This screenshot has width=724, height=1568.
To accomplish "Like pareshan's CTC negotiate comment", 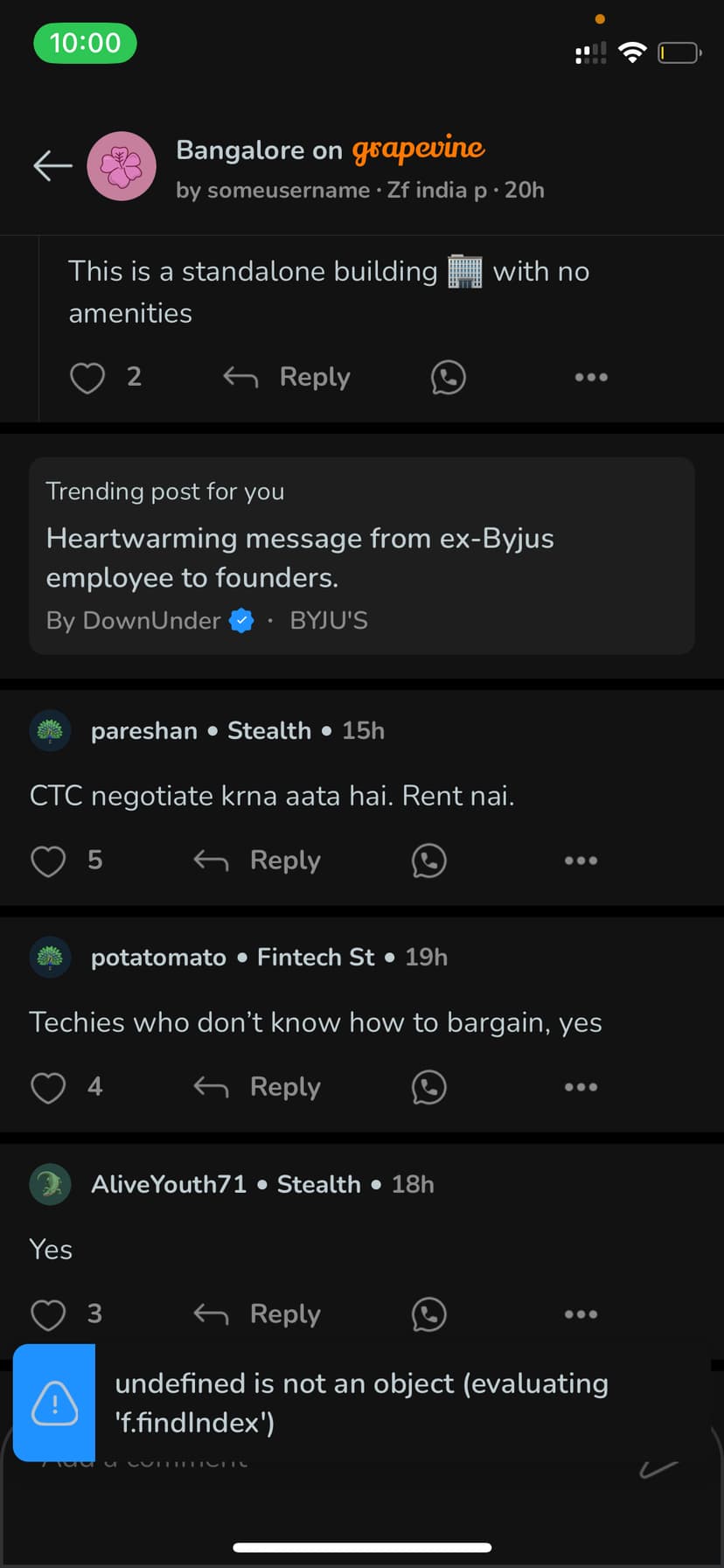I will [x=49, y=861].
